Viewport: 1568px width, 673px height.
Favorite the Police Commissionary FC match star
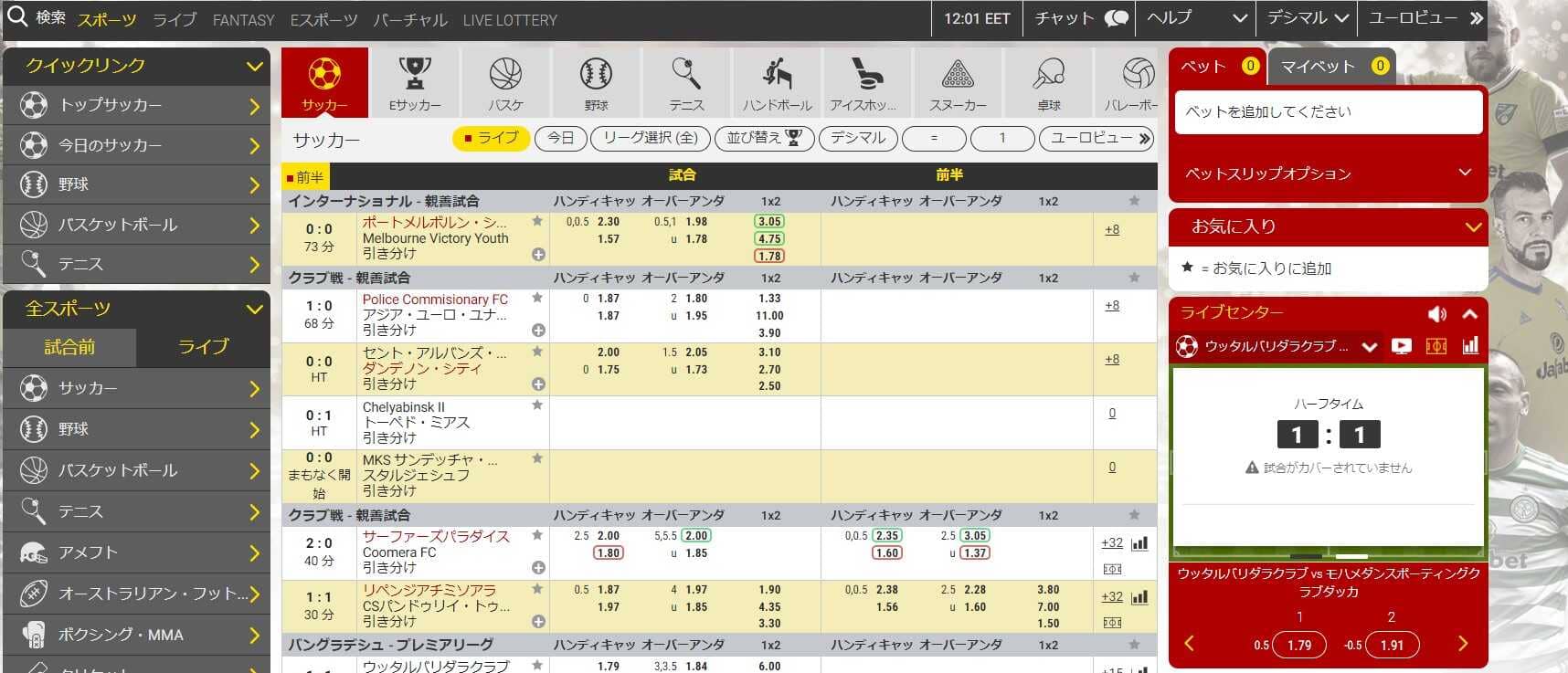click(x=537, y=298)
